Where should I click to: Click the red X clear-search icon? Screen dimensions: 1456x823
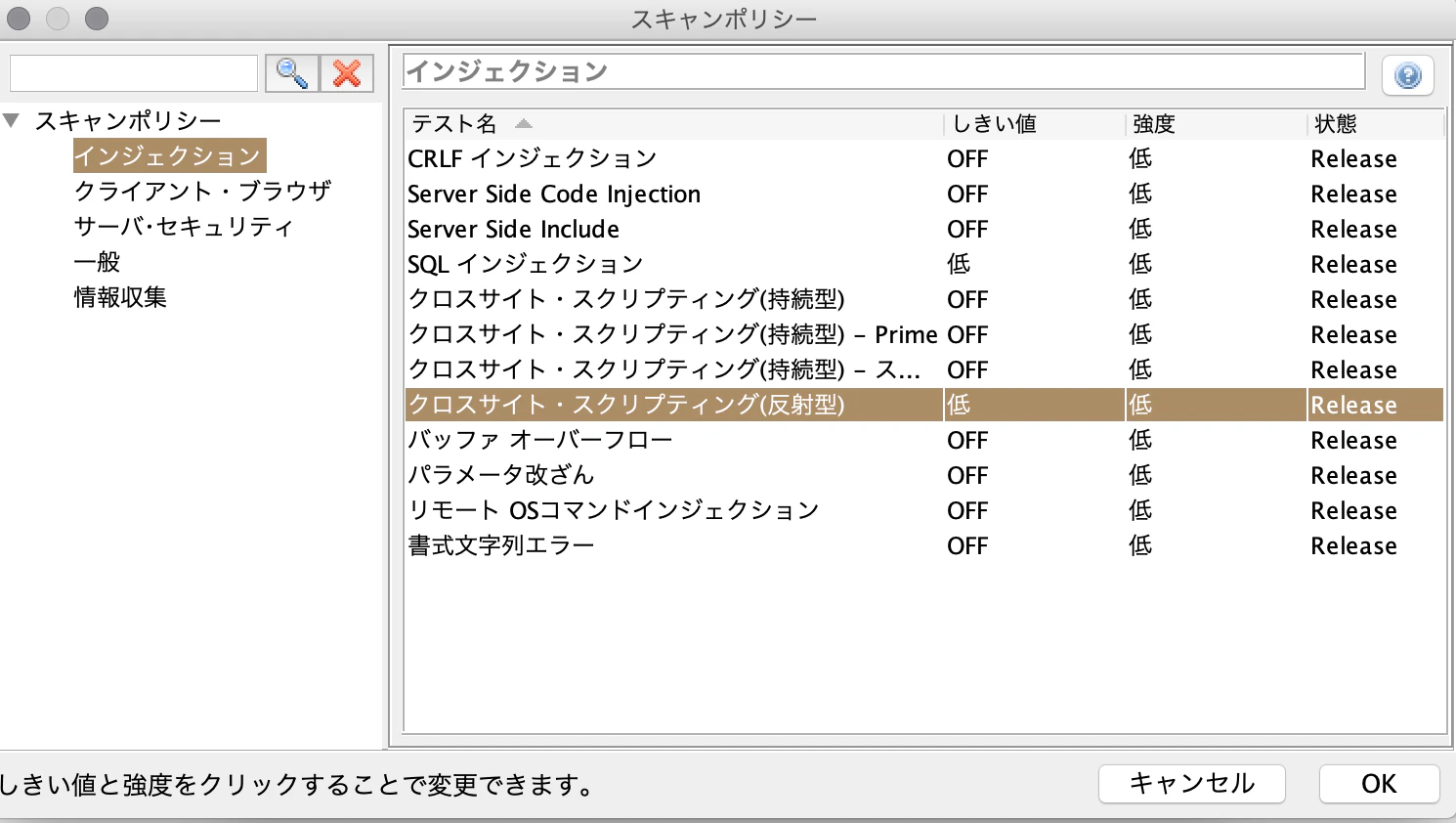[347, 73]
